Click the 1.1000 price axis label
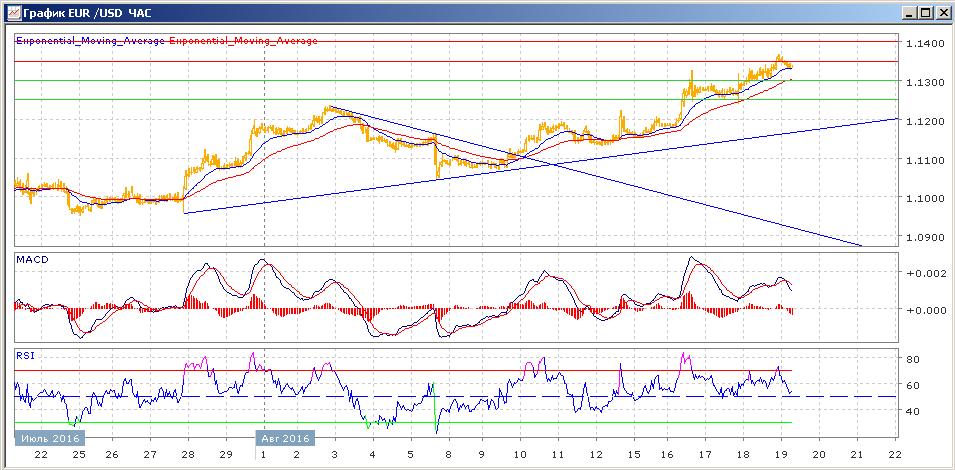This screenshot has width=955, height=470. (925, 198)
